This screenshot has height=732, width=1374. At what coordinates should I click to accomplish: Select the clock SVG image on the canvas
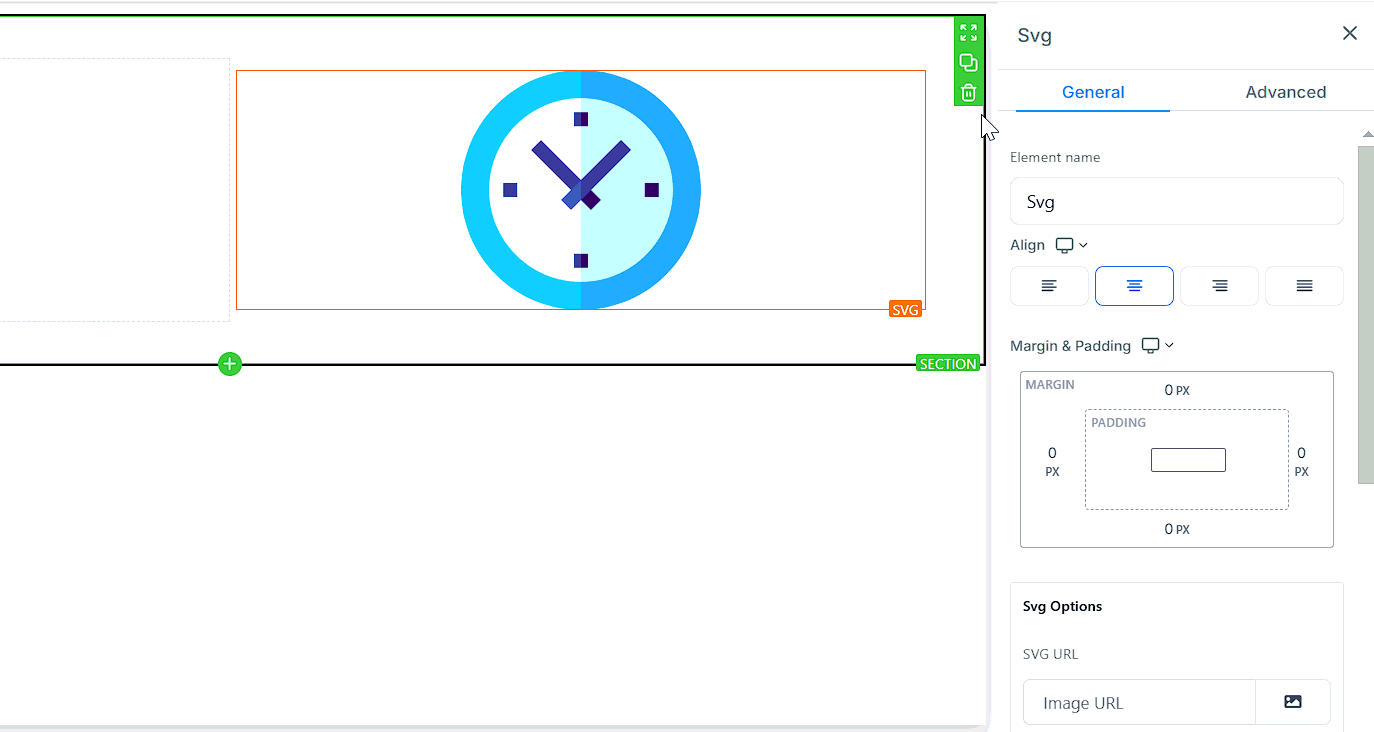(581, 190)
